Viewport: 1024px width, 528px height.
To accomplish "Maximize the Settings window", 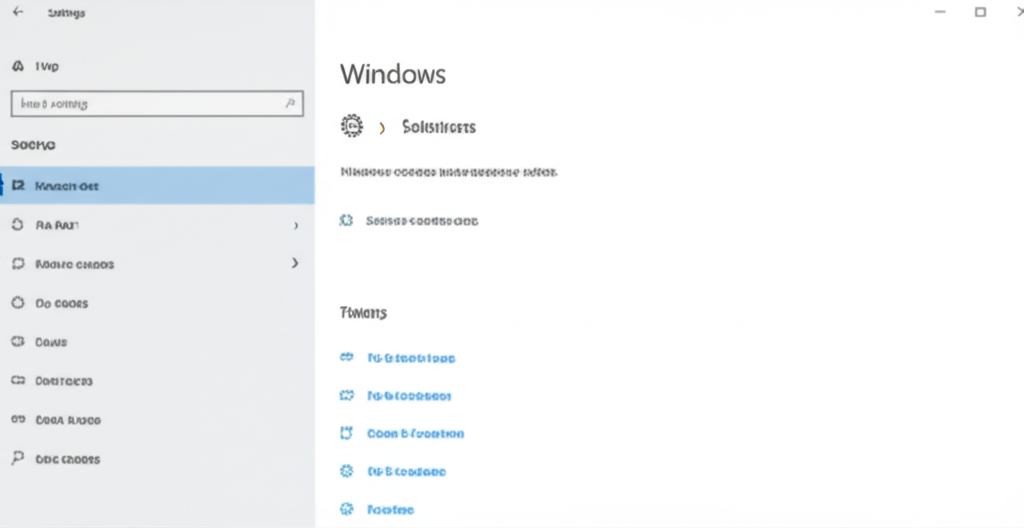I will 980,12.
